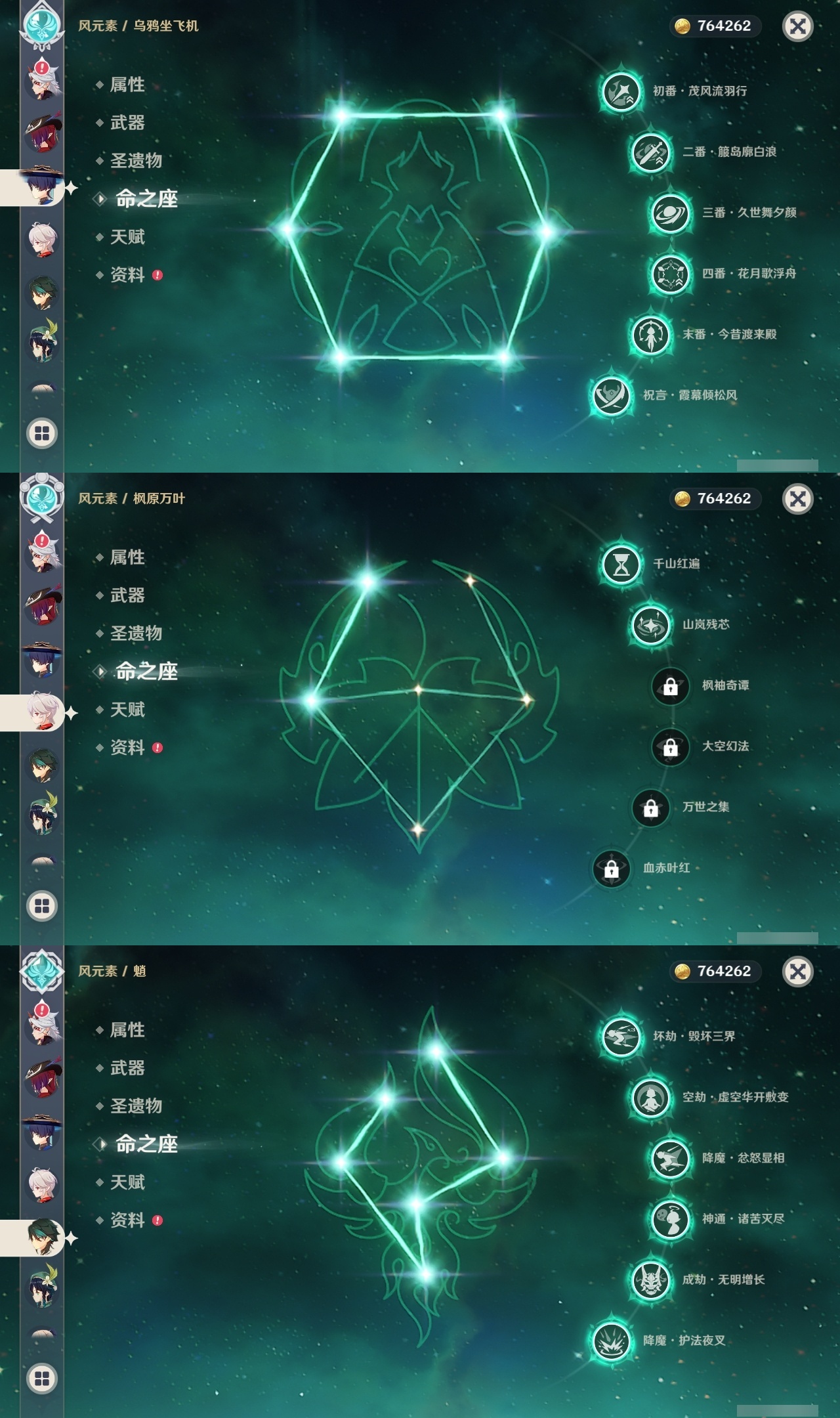Open 资料 tab with red notification in top panel
Image resolution: width=840 pixels, height=1418 pixels.
(129, 275)
